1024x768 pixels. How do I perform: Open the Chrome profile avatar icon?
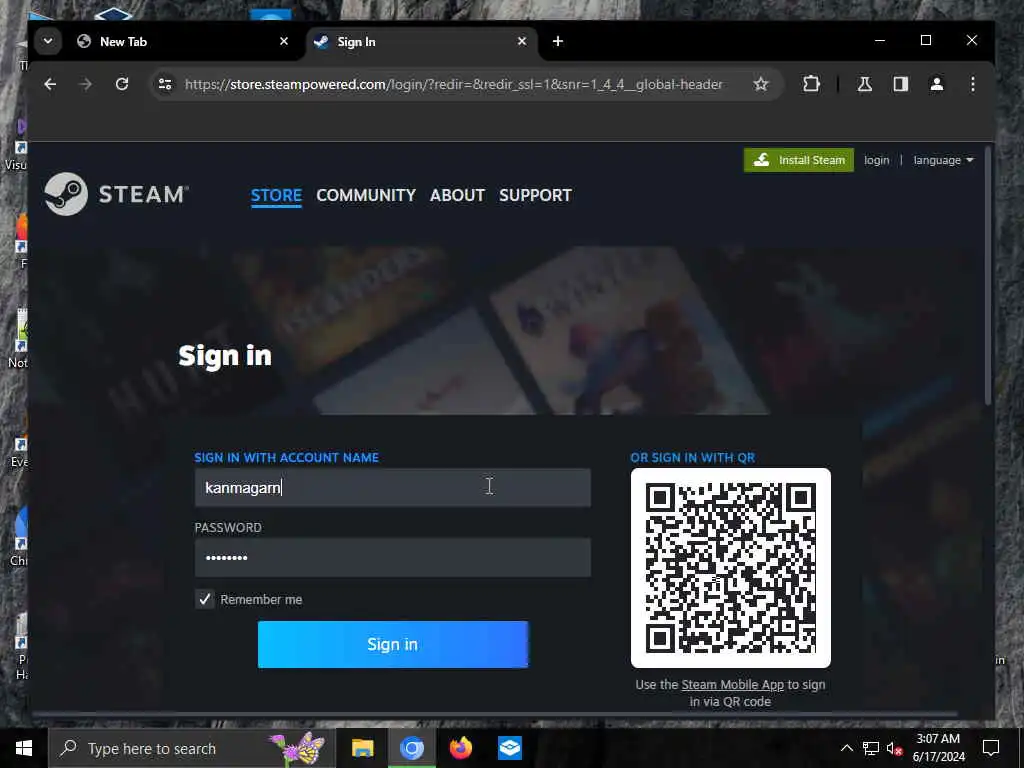pyautogui.click(x=936, y=84)
